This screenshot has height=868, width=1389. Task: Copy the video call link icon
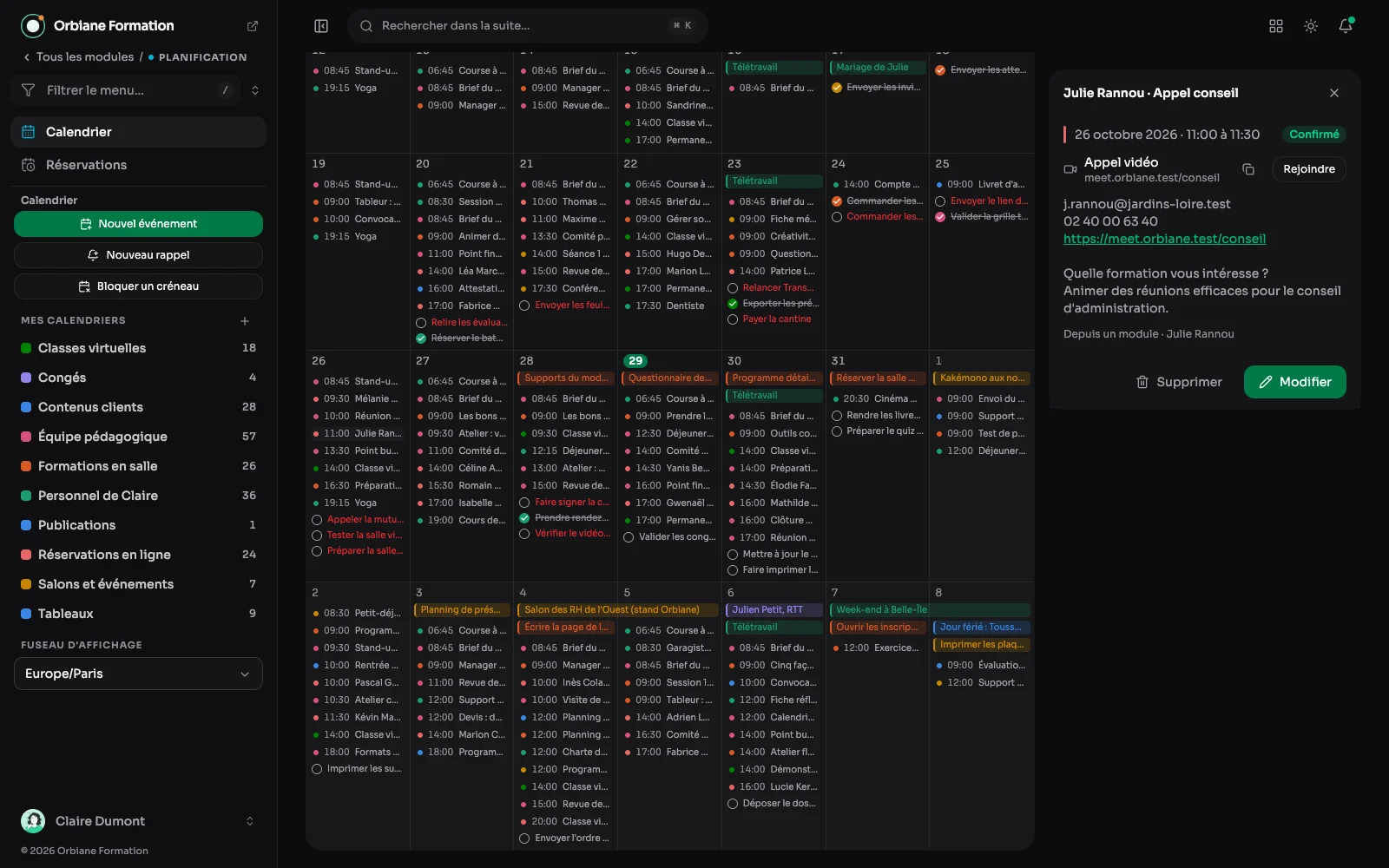pos(1248,169)
